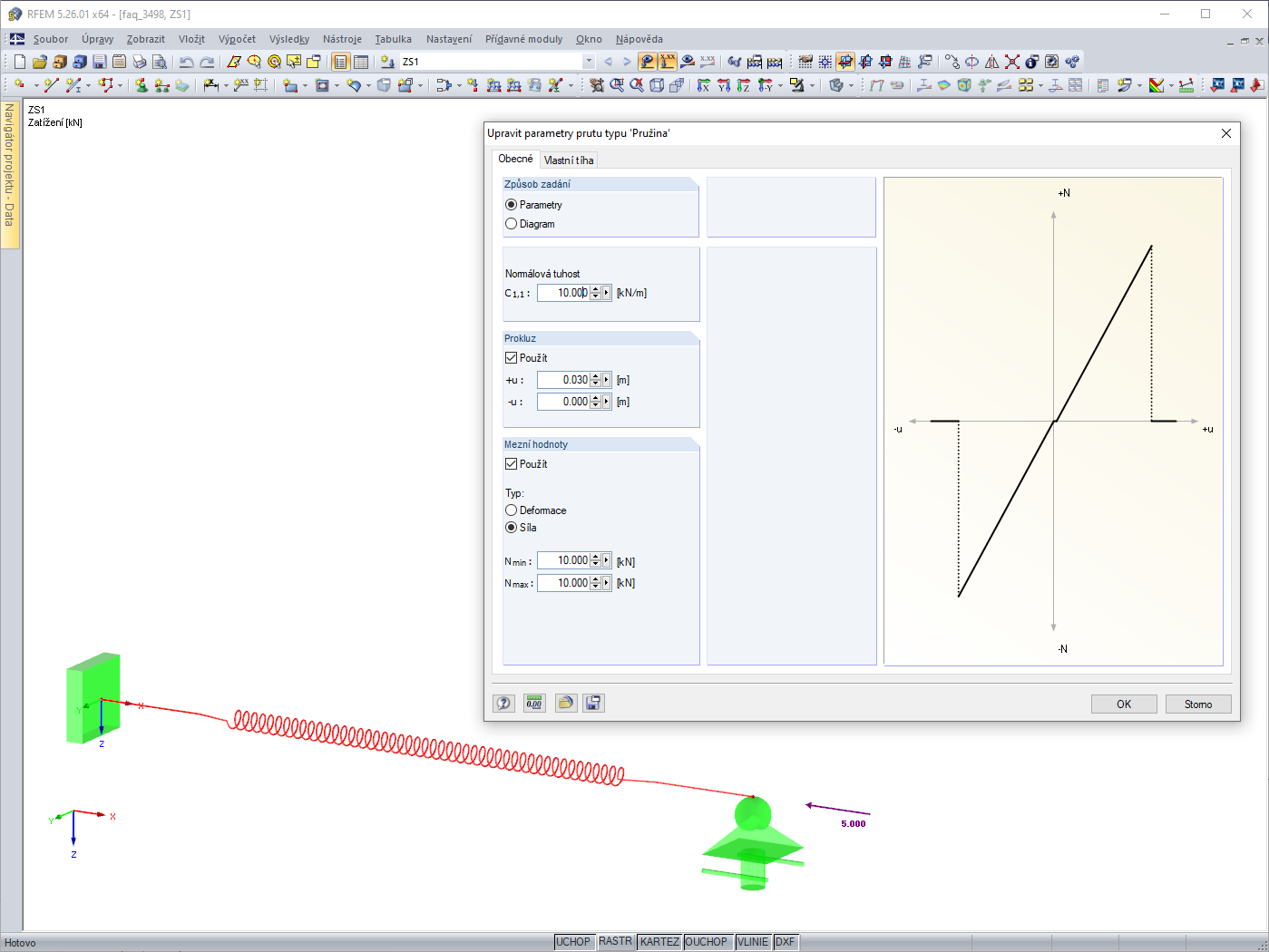Click the red X delete icon
Screen dimensions: 1269x952
(x=1012, y=62)
